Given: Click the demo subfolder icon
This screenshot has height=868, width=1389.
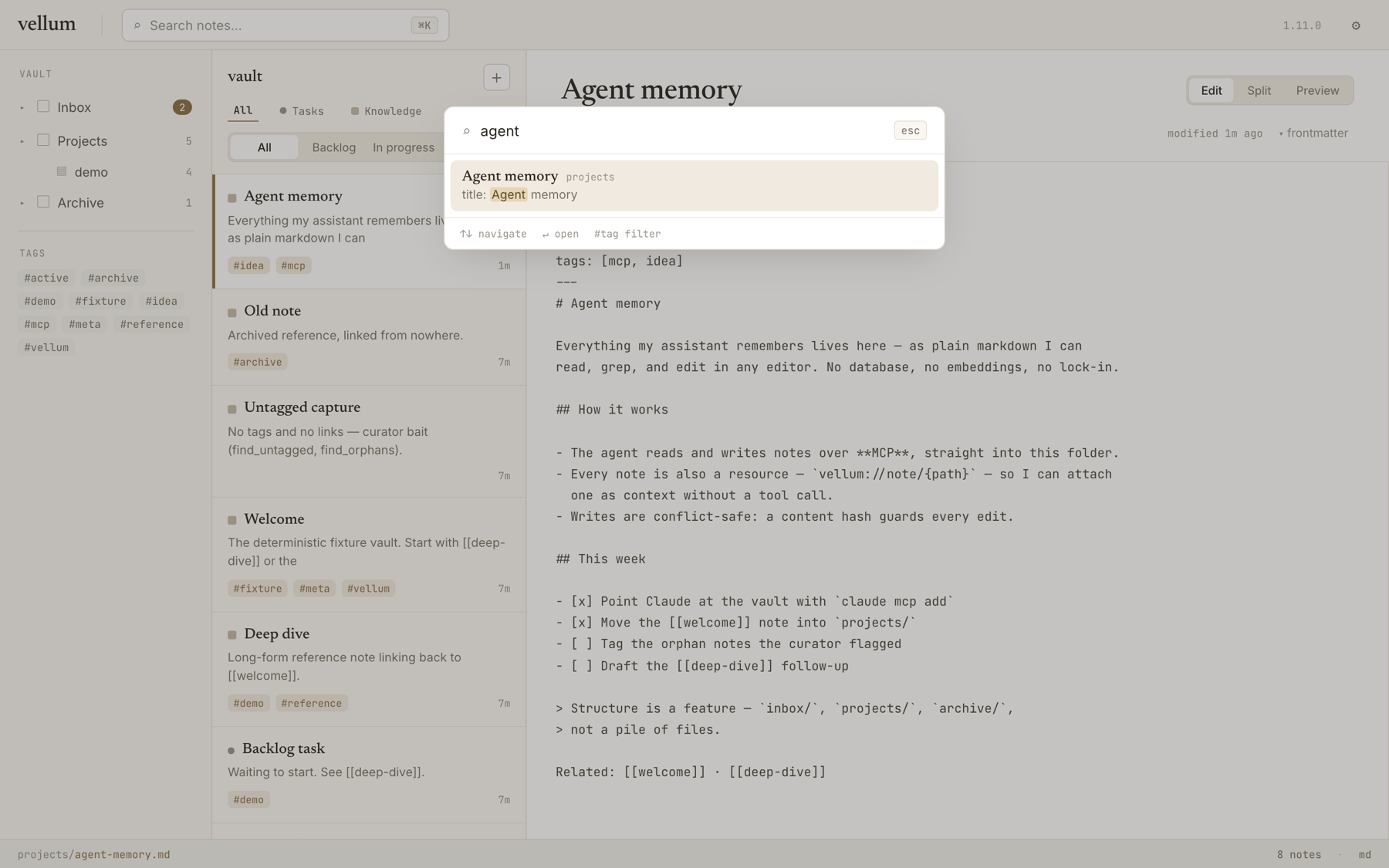Looking at the screenshot, I should (x=62, y=171).
